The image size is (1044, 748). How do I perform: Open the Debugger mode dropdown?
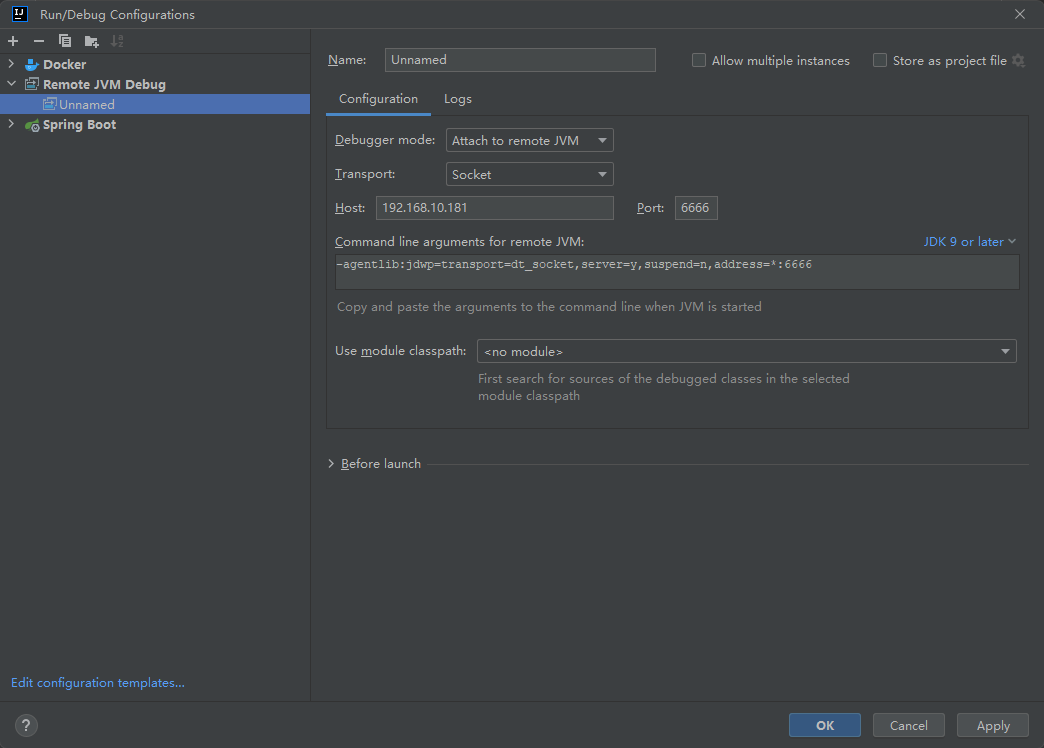(529, 141)
